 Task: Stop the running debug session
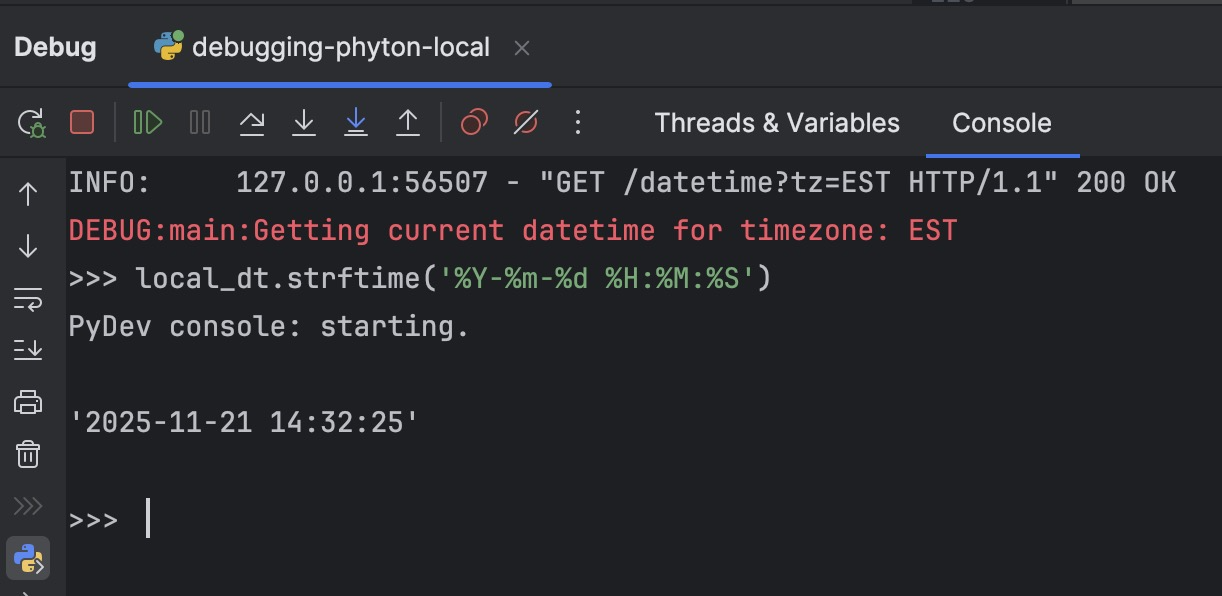pyautogui.click(x=82, y=123)
